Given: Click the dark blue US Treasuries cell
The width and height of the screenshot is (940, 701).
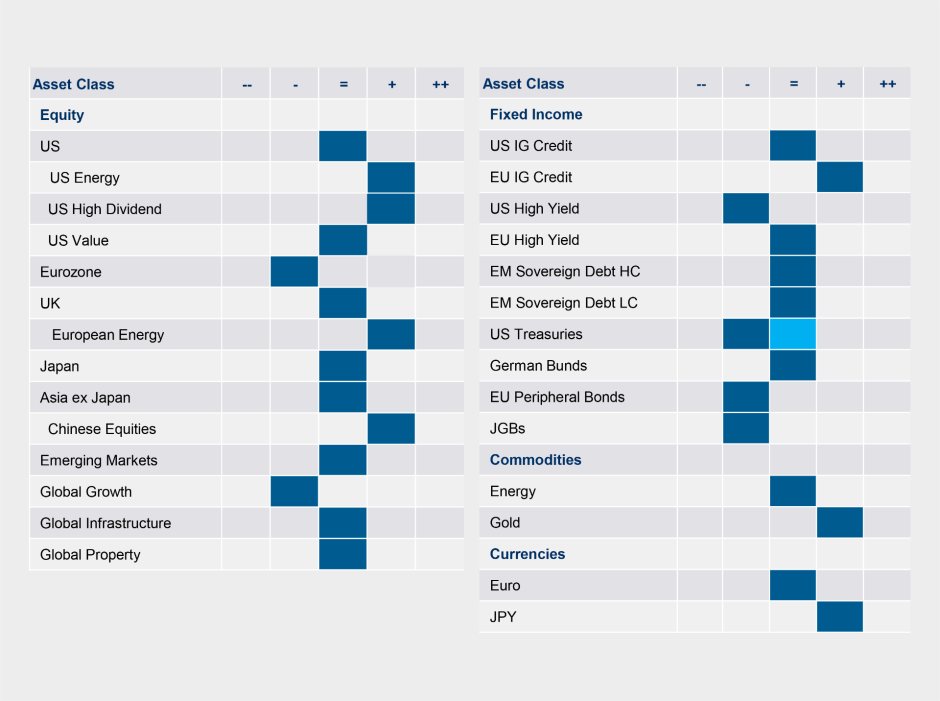Looking at the screenshot, I should 746,334.
